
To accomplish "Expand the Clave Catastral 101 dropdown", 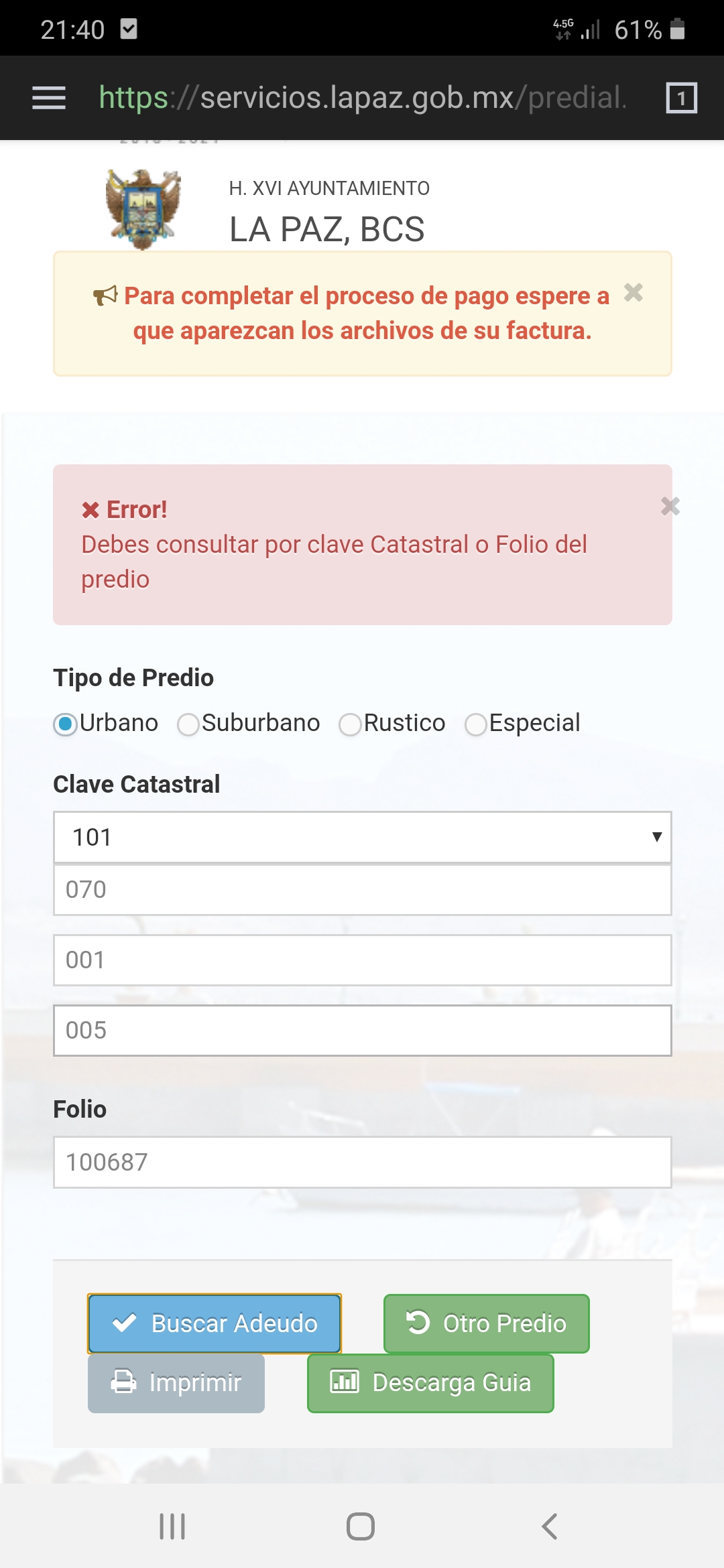I will 362,837.
